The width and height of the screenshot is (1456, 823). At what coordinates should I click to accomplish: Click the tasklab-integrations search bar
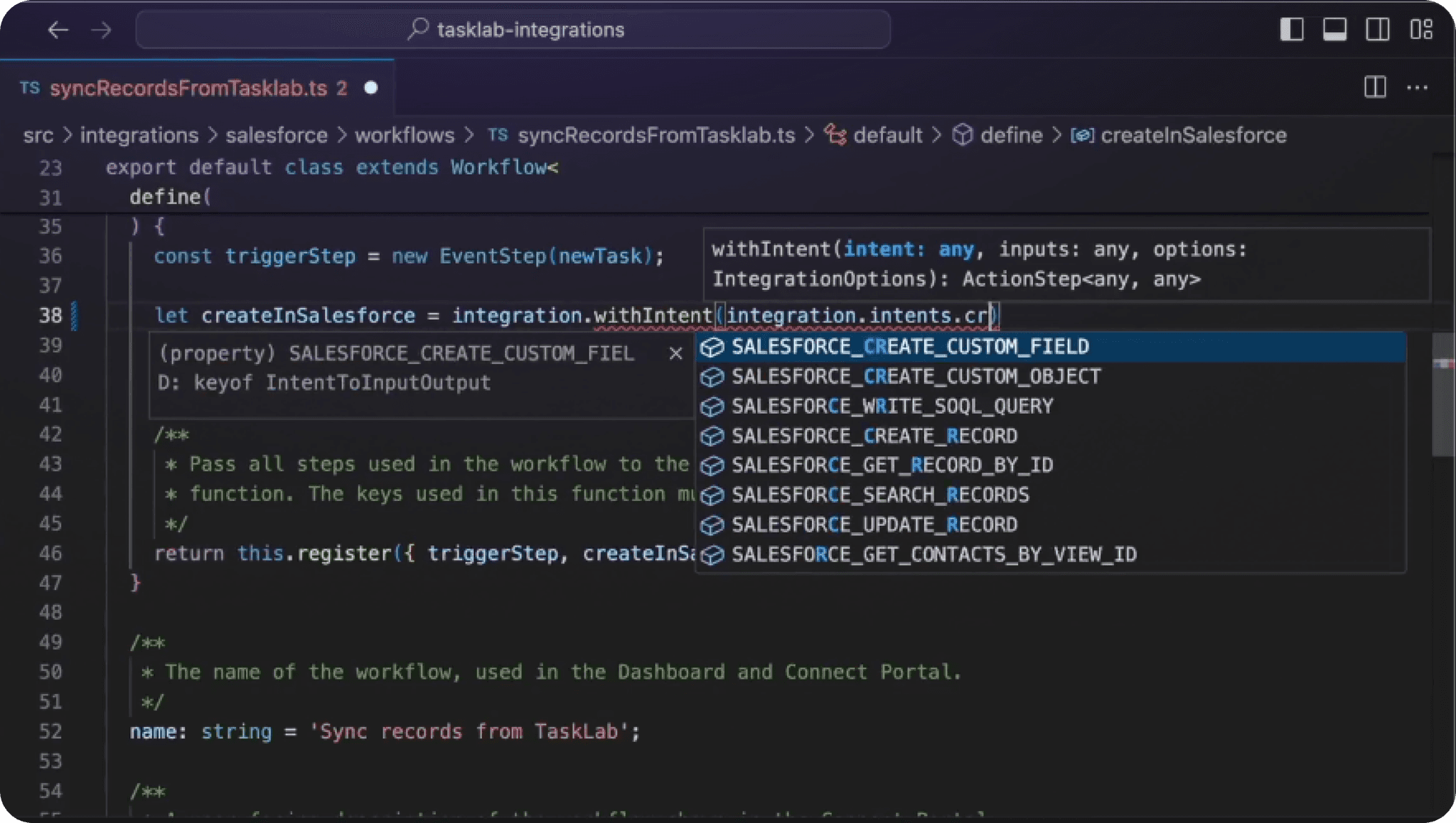point(515,30)
